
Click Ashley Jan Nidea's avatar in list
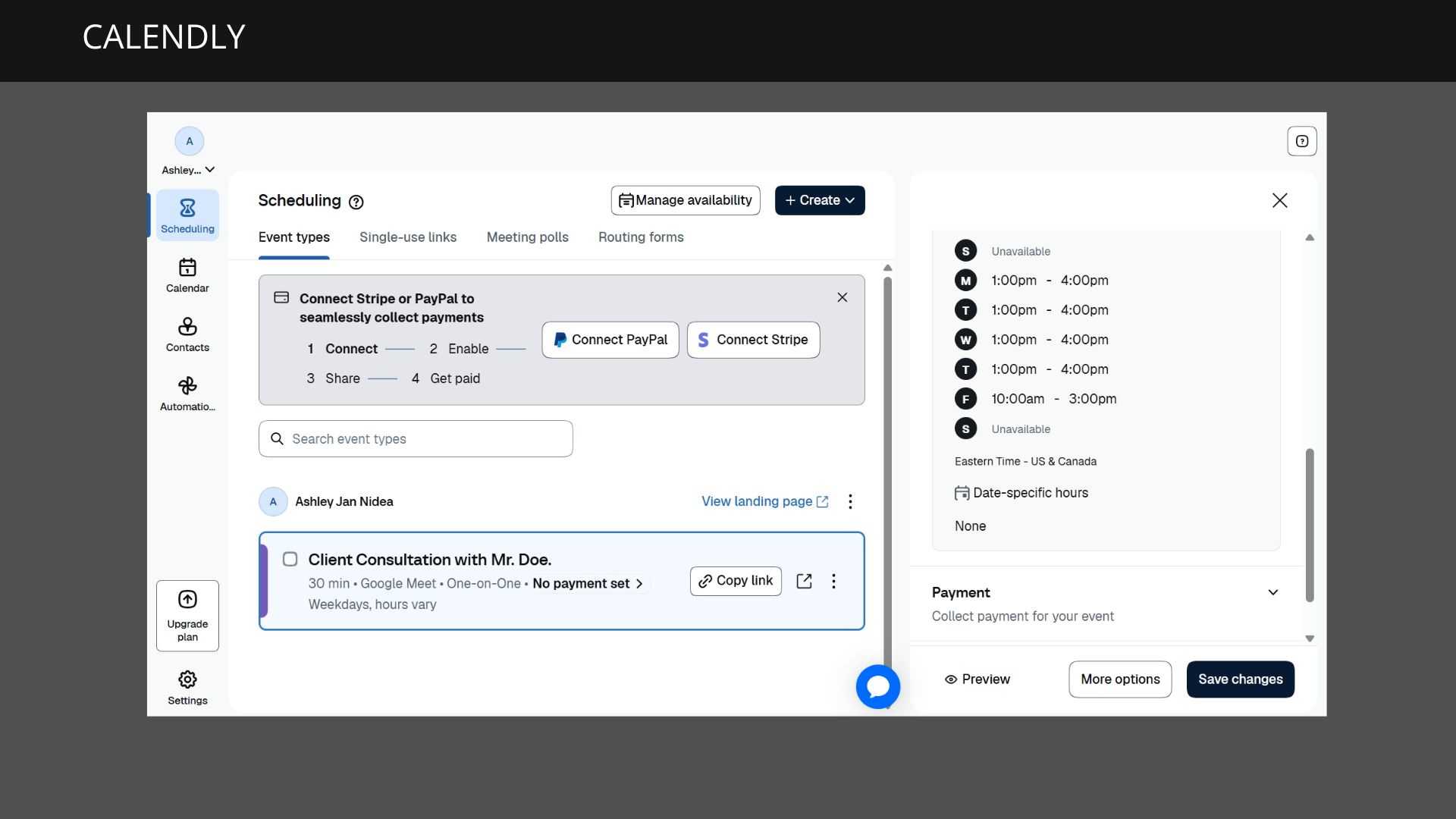[273, 501]
